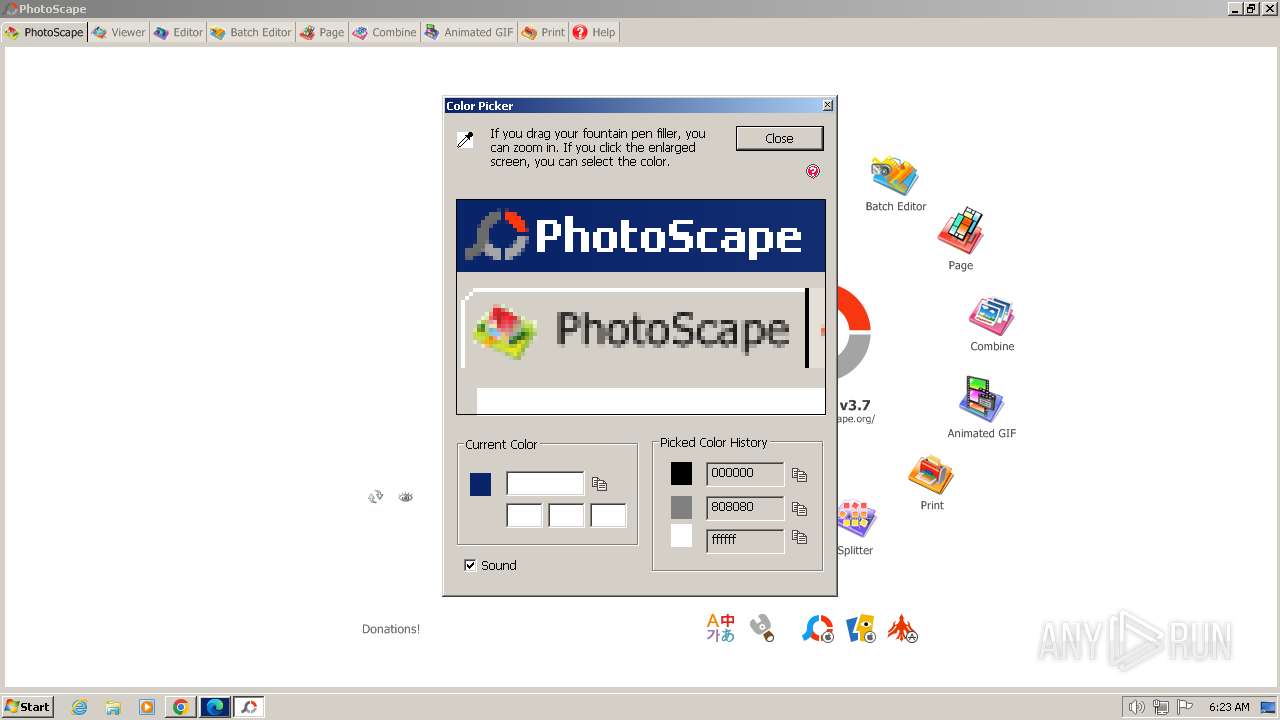Click the Color Picker title bar text
This screenshot has width=1280, height=720.
coord(479,106)
